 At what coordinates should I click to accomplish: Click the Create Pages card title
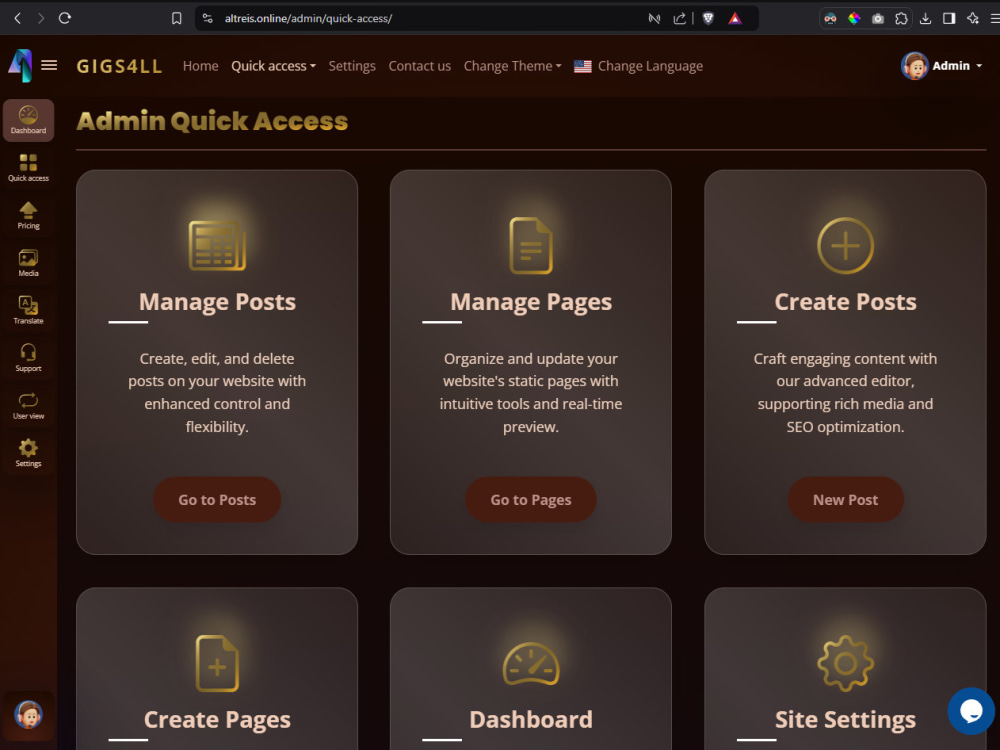tap(217, 720)
